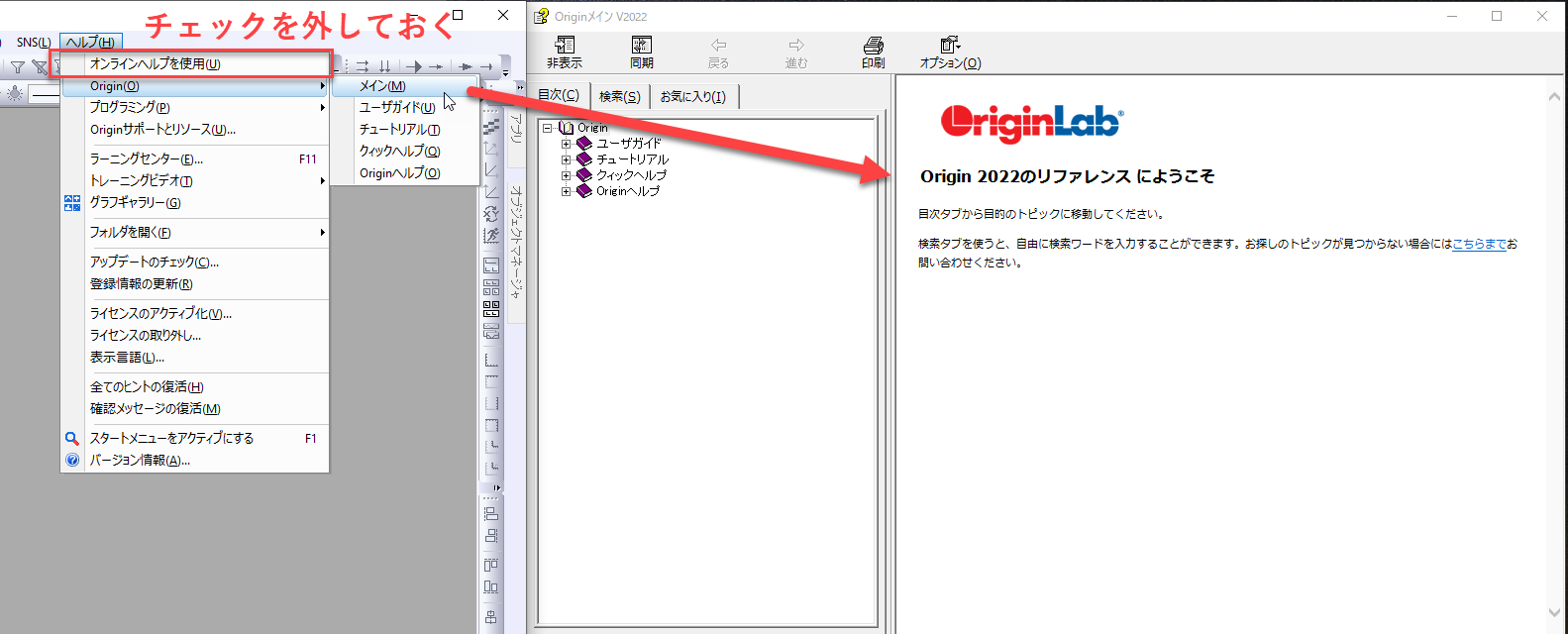The image size is (1568, 634).
Task: Expand the Originヘルプ tree node
Action: (567, 191)
